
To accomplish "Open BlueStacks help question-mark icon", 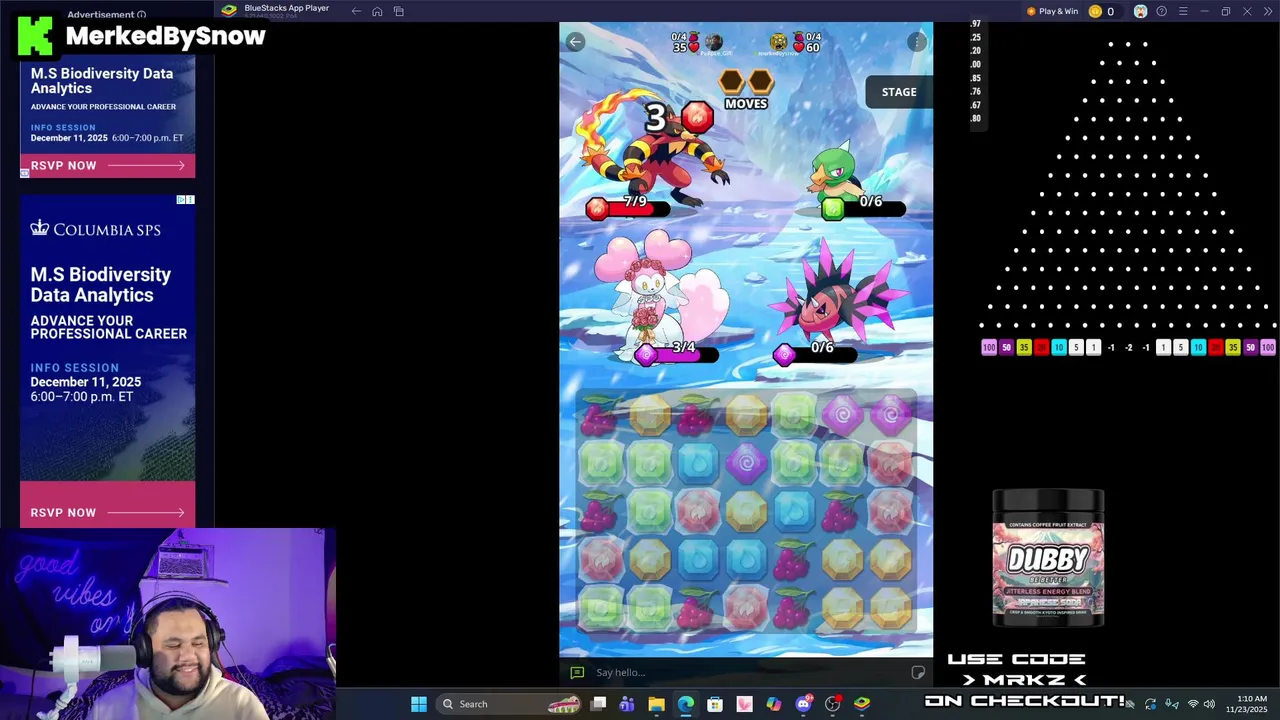I will click(x=1161, y=11).
